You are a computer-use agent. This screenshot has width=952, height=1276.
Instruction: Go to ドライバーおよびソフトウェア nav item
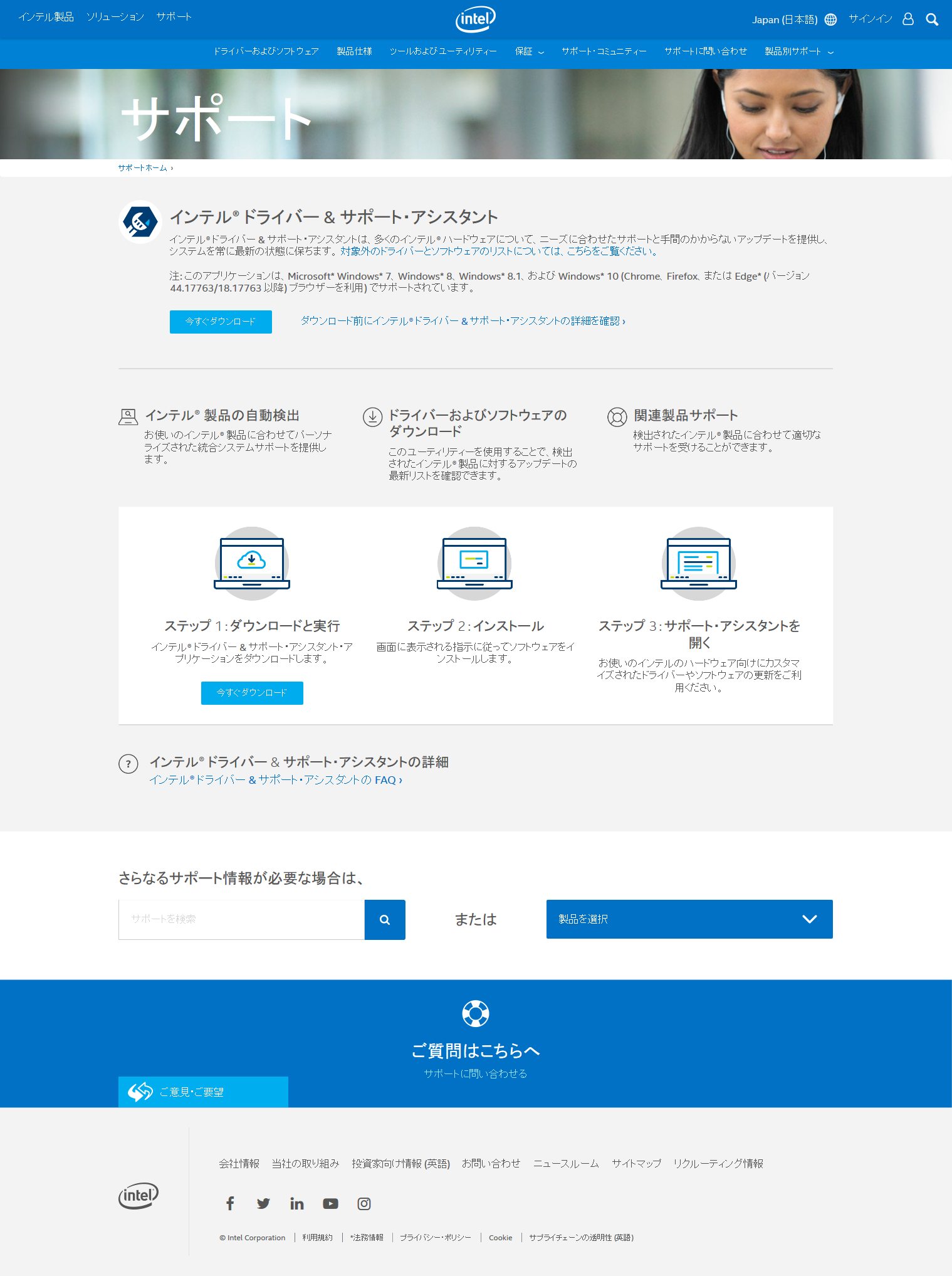(266, 51)
